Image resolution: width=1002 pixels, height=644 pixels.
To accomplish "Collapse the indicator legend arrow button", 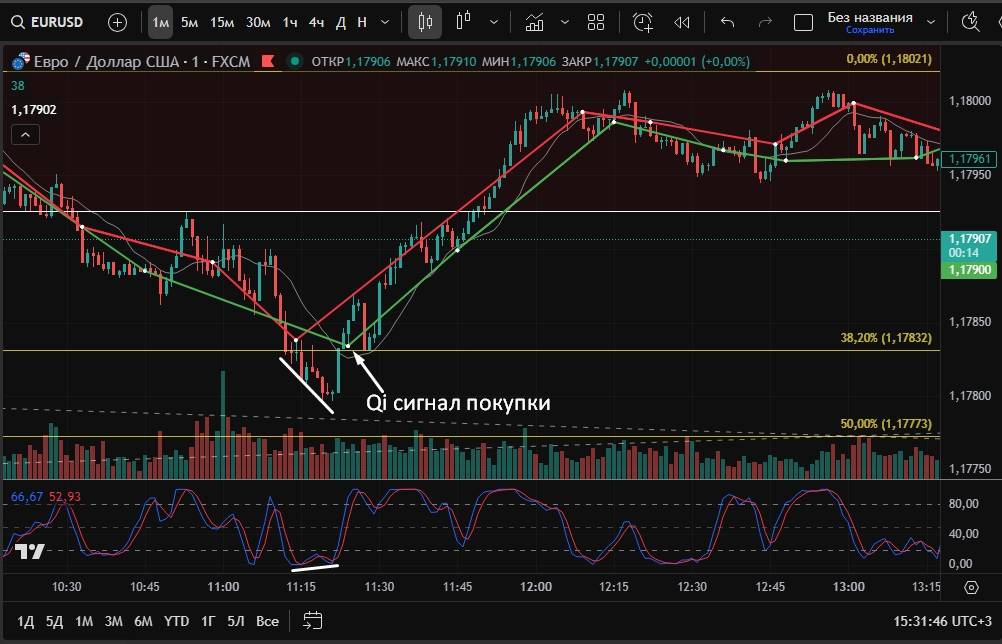I will (x=25, y=135).
